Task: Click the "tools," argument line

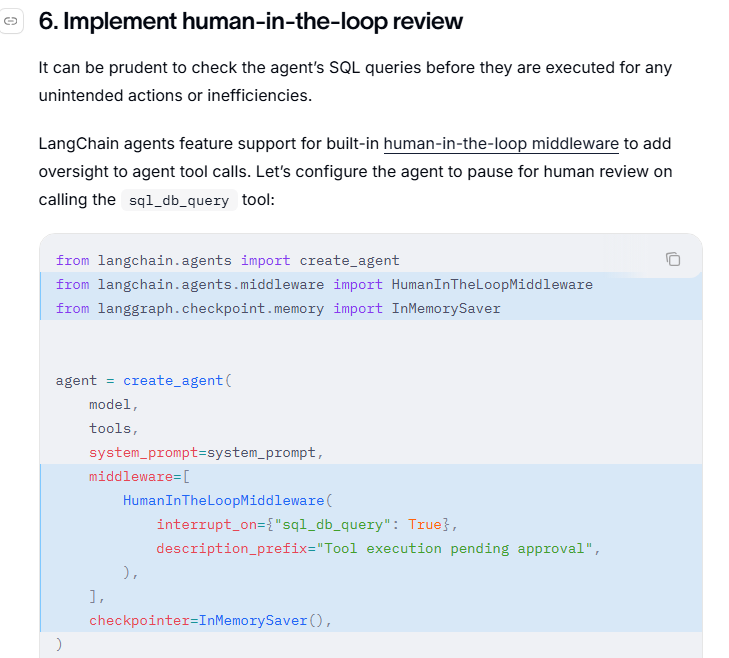Action: point(114,428)
